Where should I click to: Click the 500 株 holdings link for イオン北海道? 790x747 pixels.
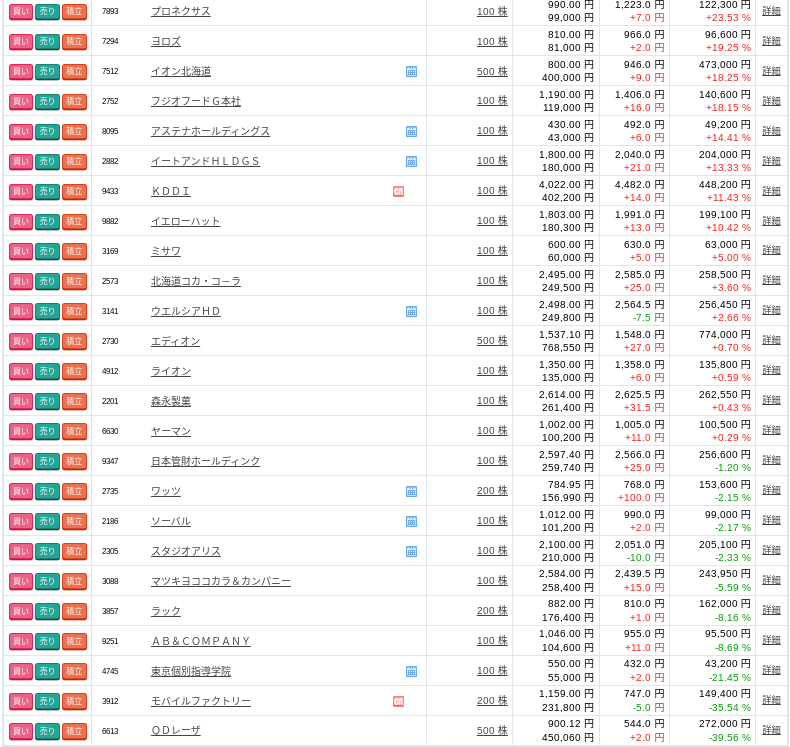click(x=492, y=72)
